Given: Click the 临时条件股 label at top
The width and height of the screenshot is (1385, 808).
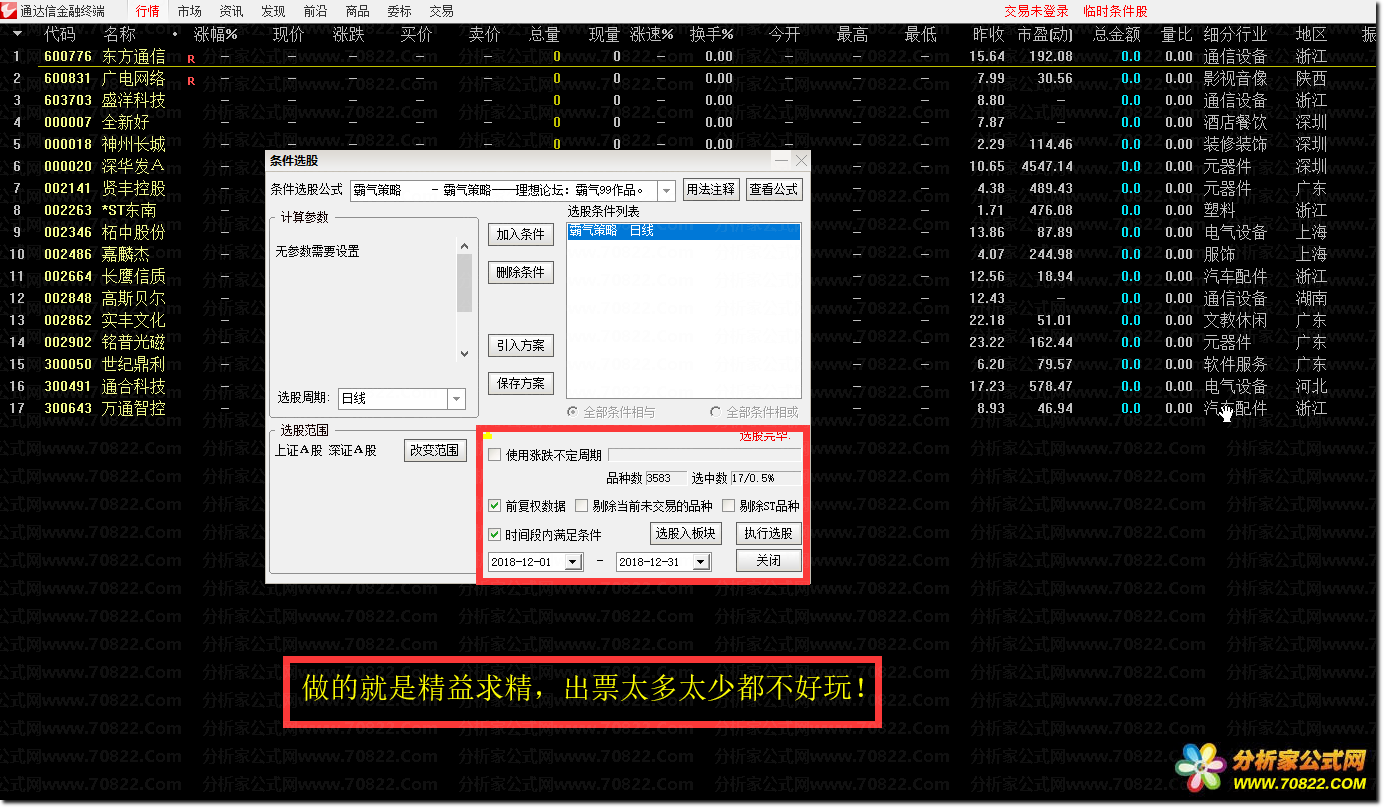Looking at the screenshot, I should coord(1115,11).
